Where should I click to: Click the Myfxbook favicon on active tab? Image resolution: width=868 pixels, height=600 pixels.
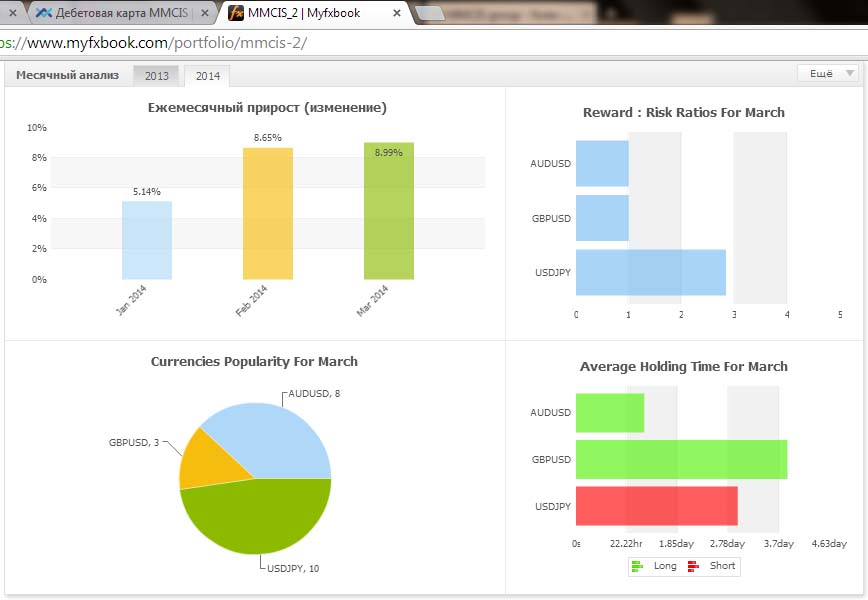[x=236, y=14]
